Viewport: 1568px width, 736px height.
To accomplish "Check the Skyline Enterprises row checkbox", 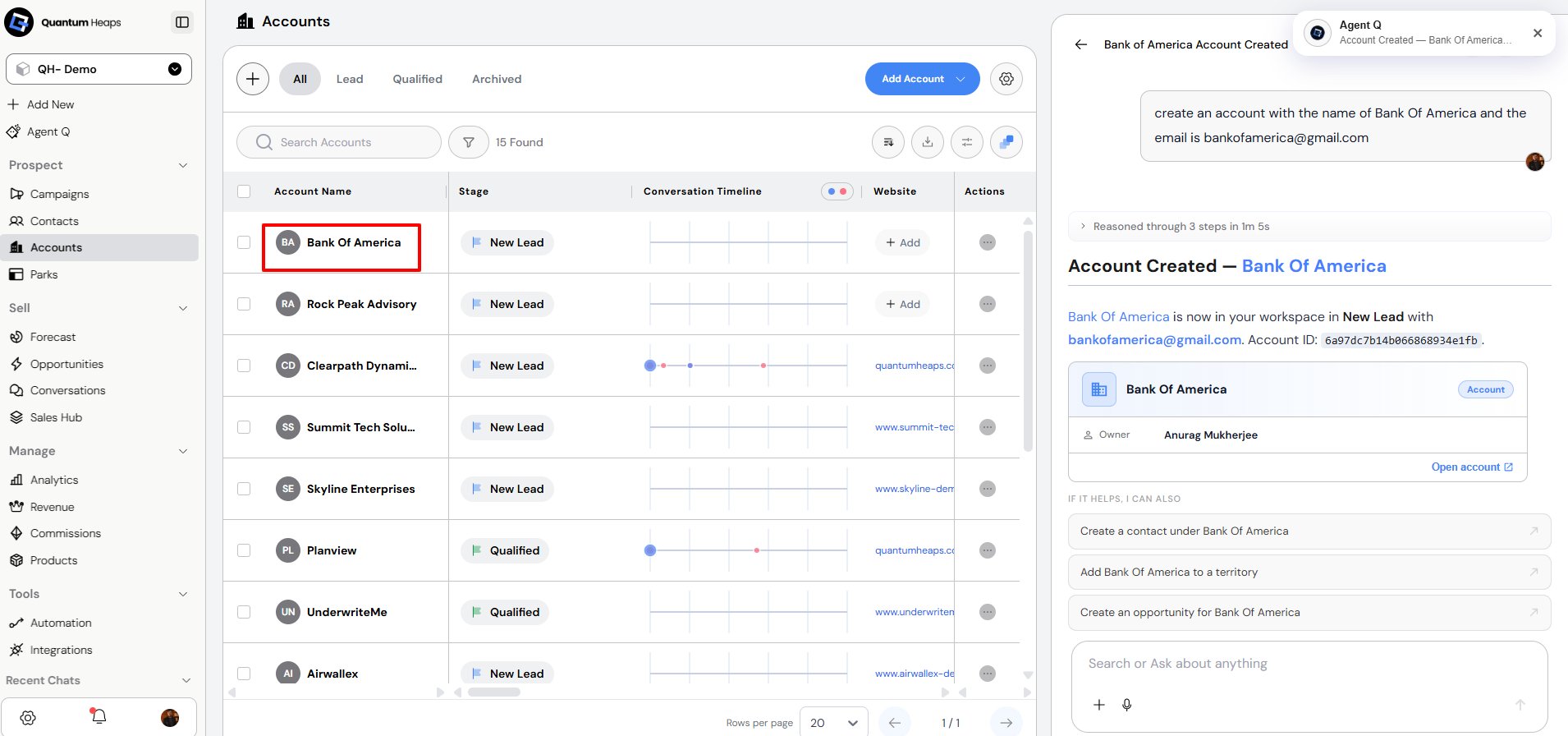I will tap(244, 489).
